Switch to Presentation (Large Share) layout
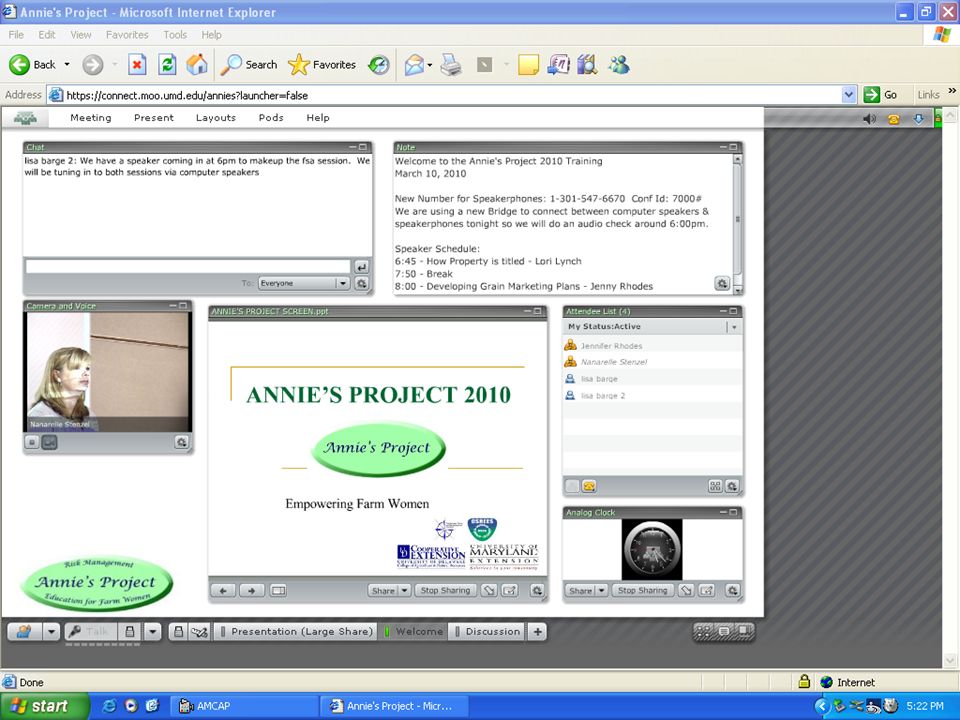The image size is (960, 720). coord(297,632)
